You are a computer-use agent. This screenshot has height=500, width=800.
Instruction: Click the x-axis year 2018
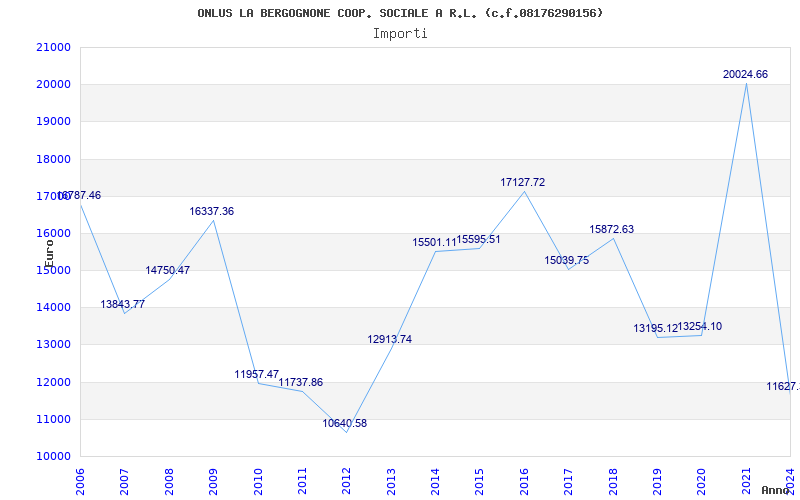(x=613, y=481)
